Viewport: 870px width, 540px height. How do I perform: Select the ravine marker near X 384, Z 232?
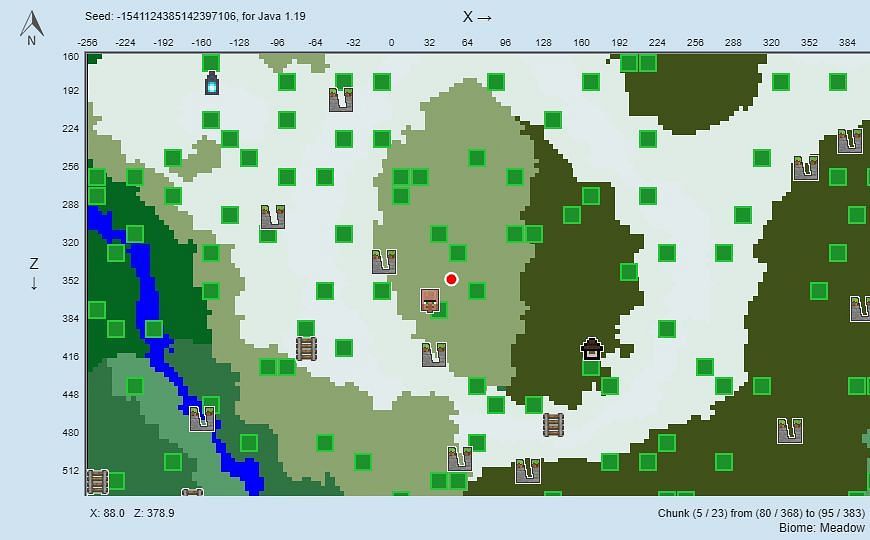pos(849,141)
